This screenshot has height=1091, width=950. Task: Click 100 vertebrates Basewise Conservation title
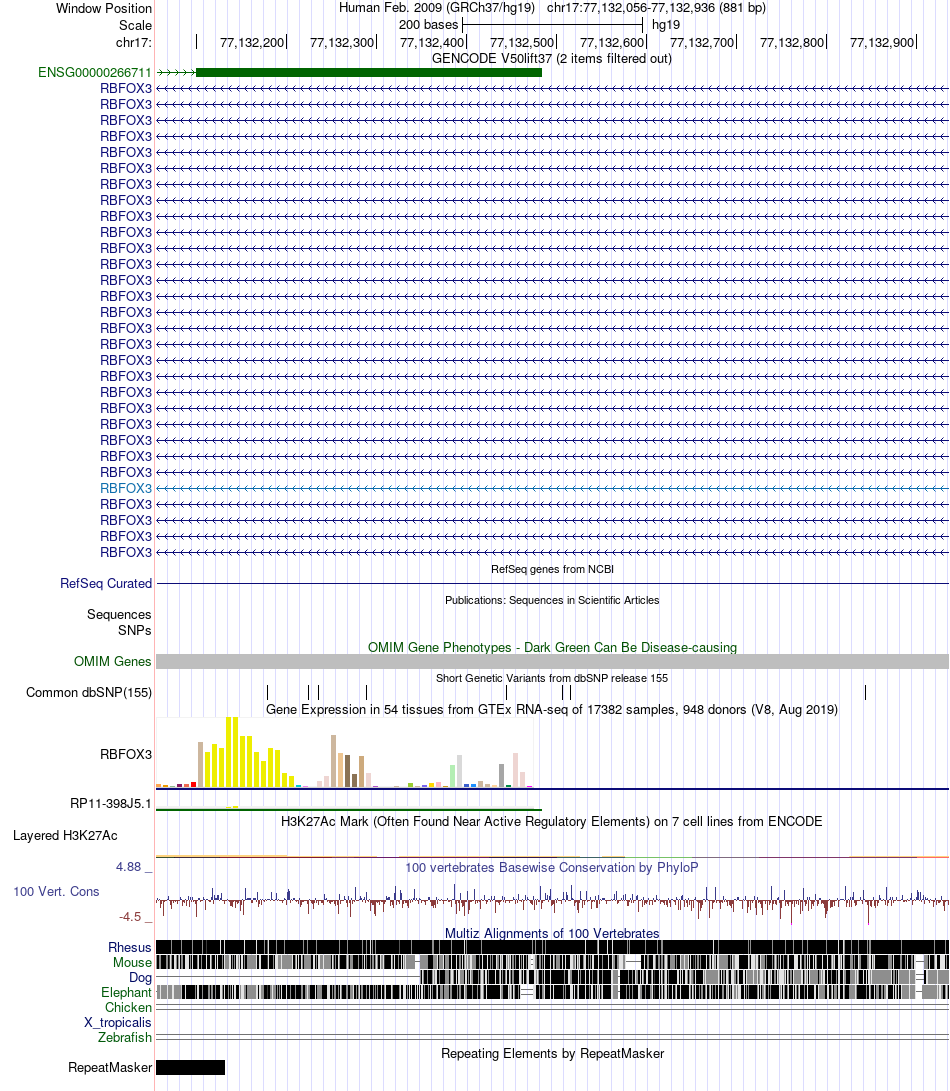tap(552, 867)
